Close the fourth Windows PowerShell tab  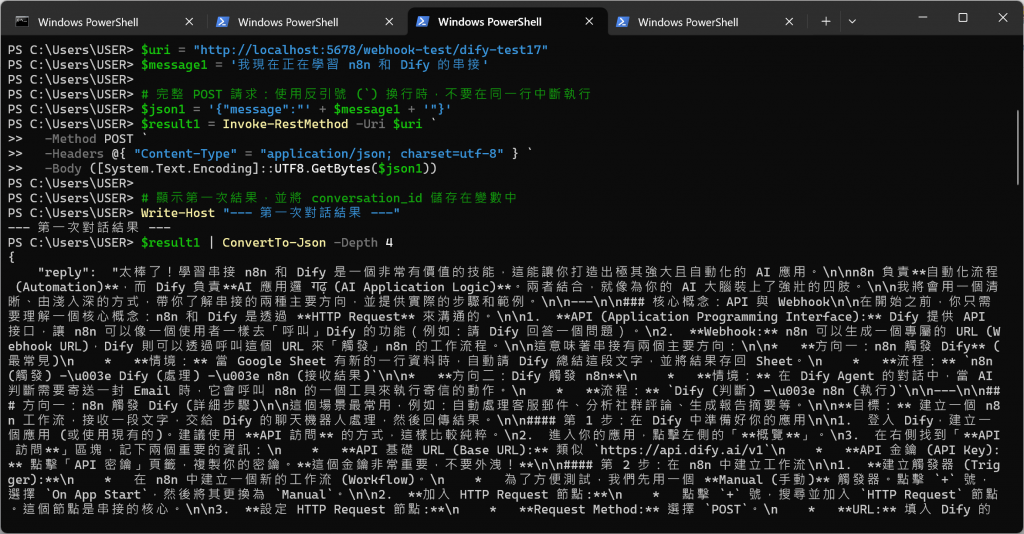coord(789,22)
